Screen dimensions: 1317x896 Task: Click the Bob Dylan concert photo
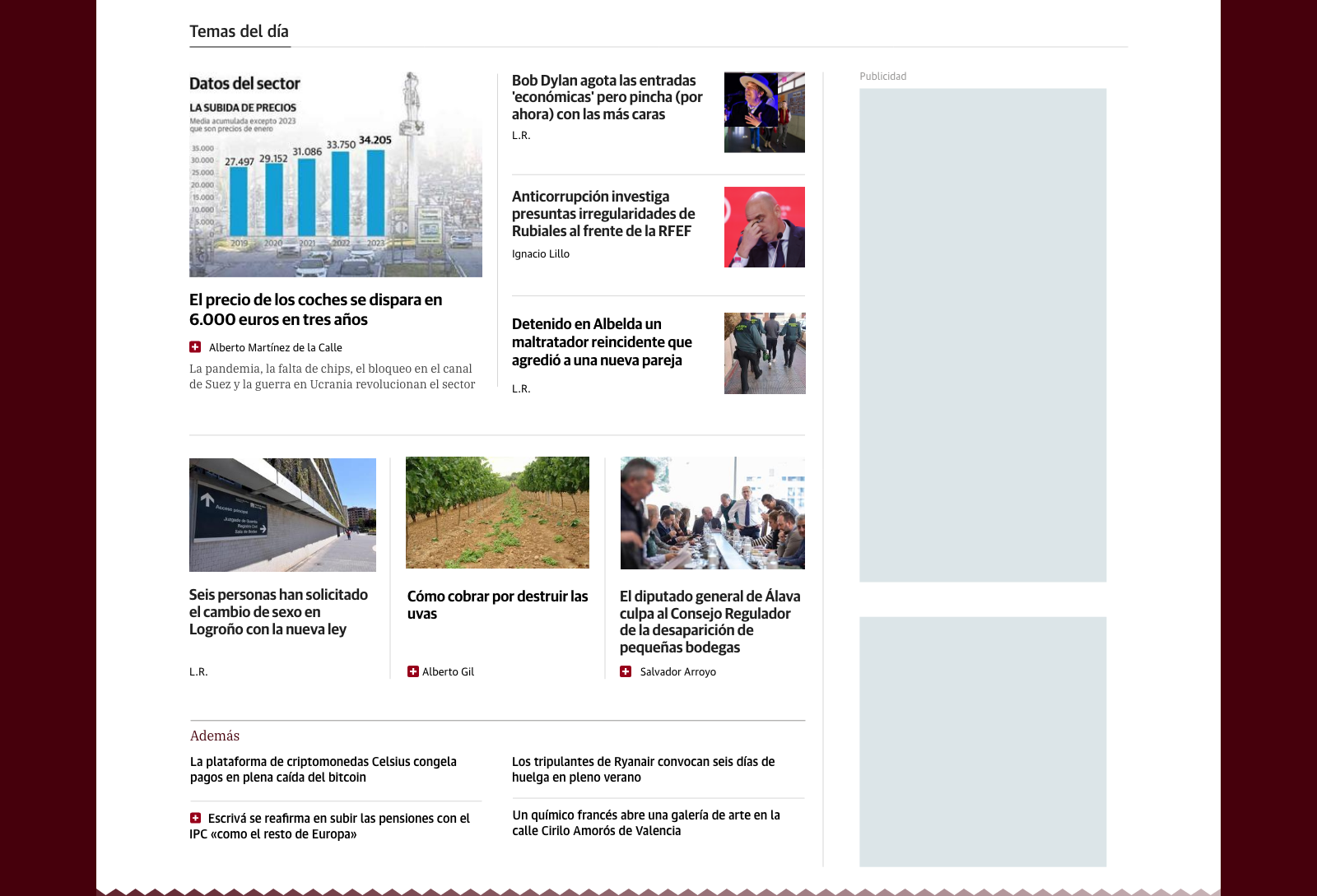(x=764, y=112)
